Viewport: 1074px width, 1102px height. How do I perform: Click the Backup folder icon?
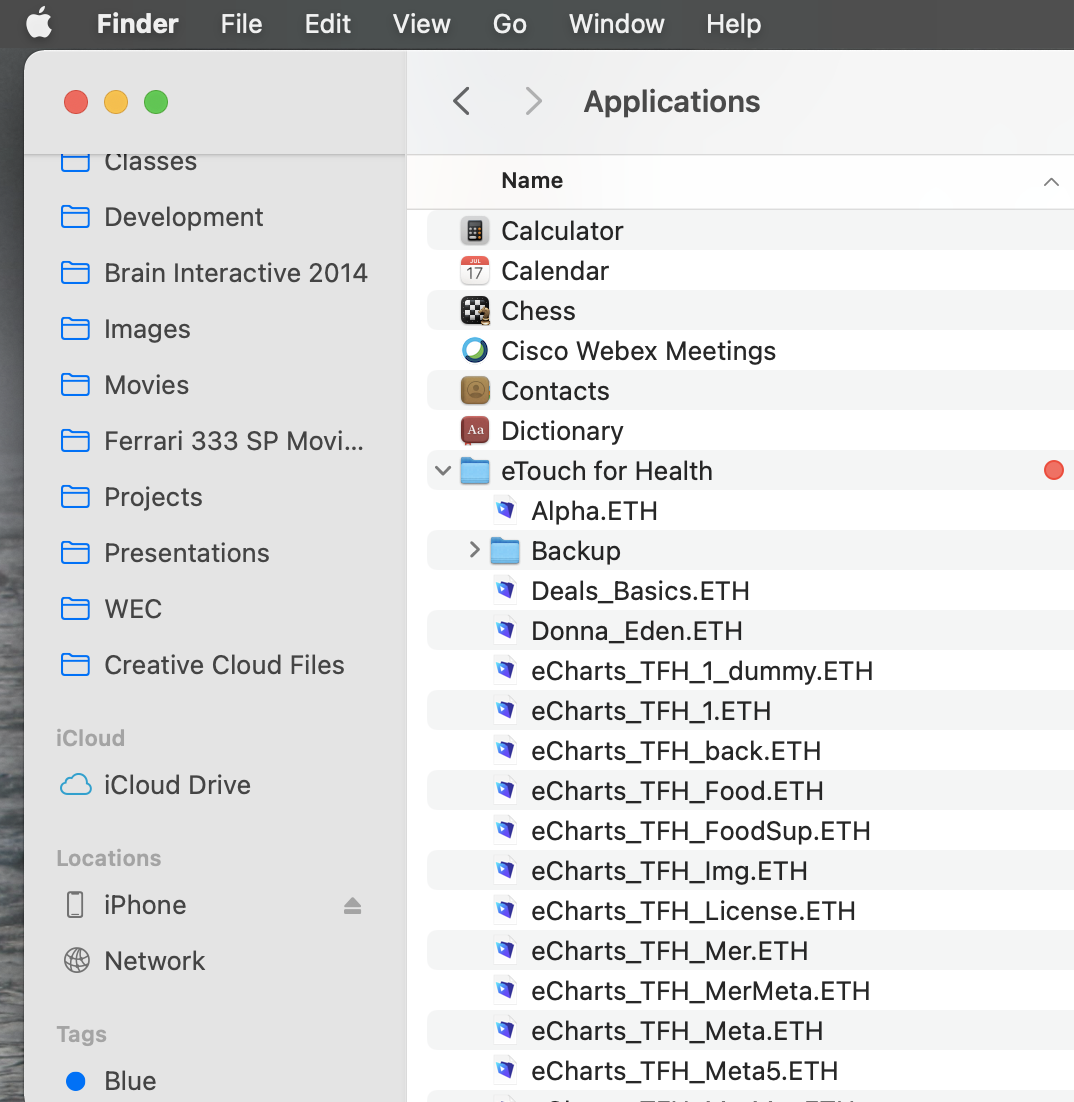[505, 551]
